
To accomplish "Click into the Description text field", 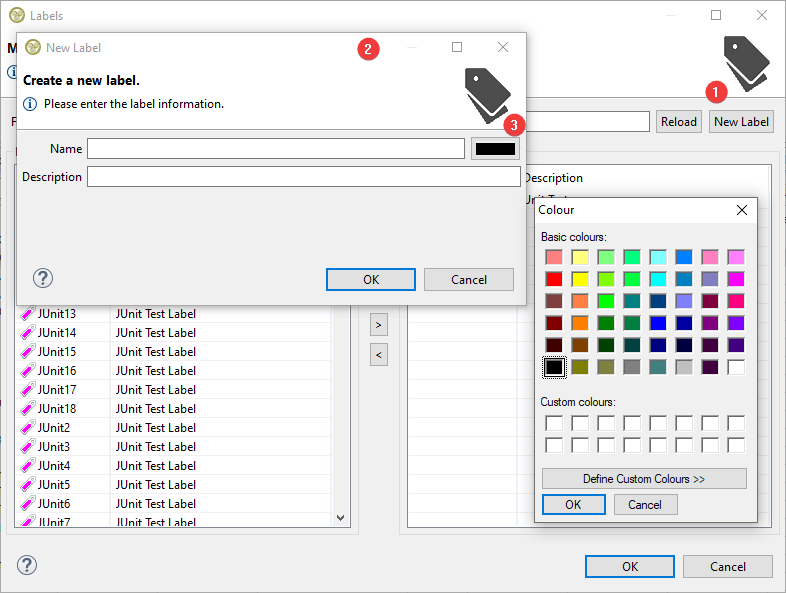I will pos(303,177).
